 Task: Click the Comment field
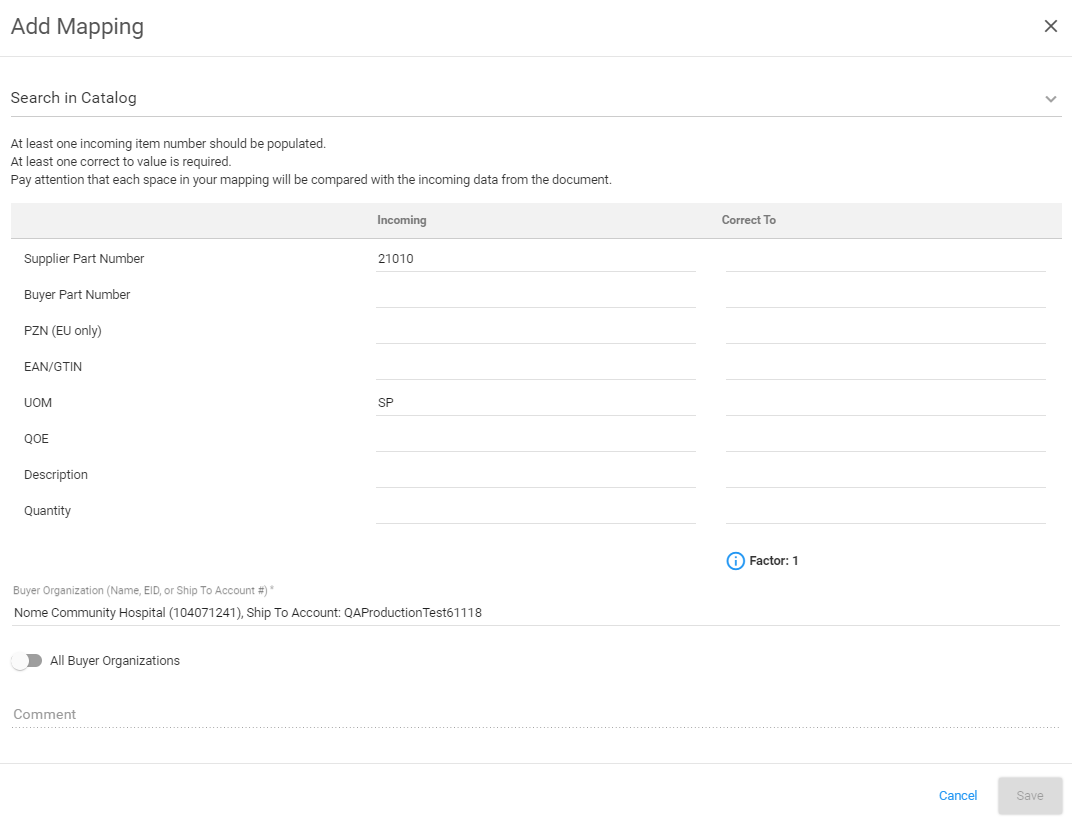click(400, 714)
